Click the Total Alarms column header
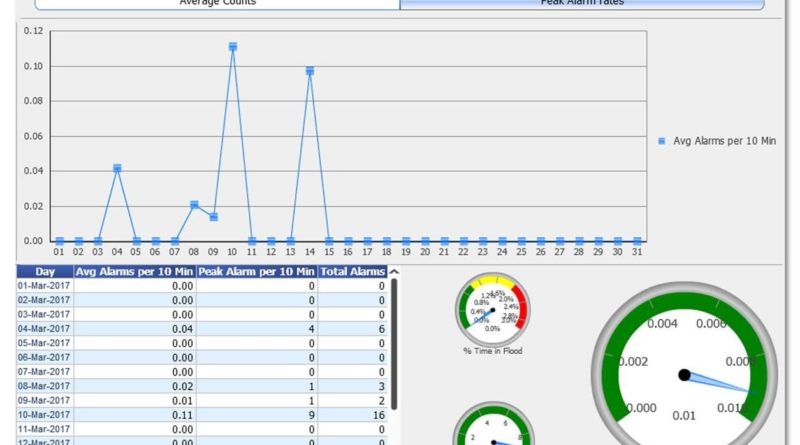The width and height of the screenshot is (800, 445). coord(352,272)
